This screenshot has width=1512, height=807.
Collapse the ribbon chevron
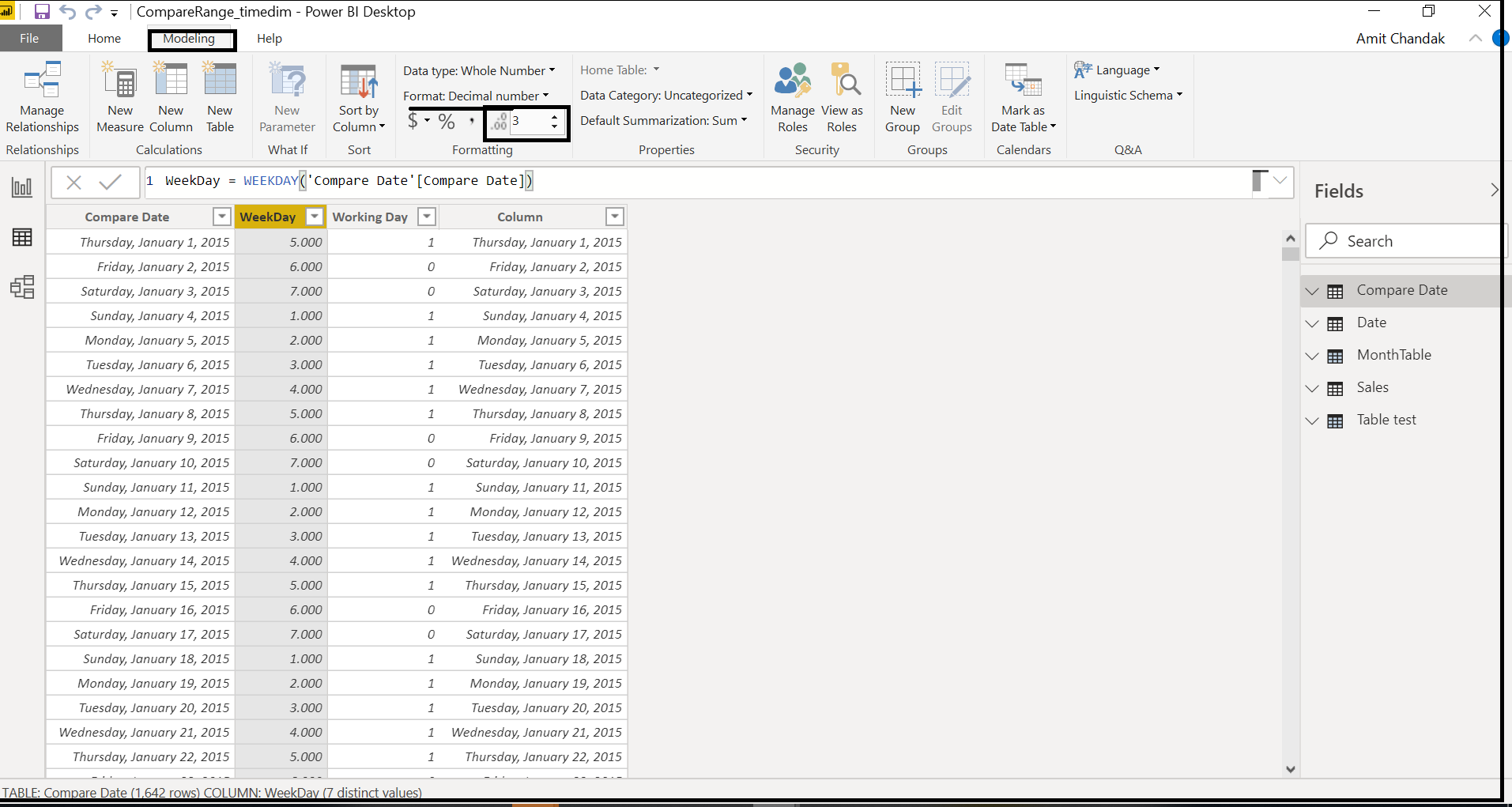coord(1475,38)
